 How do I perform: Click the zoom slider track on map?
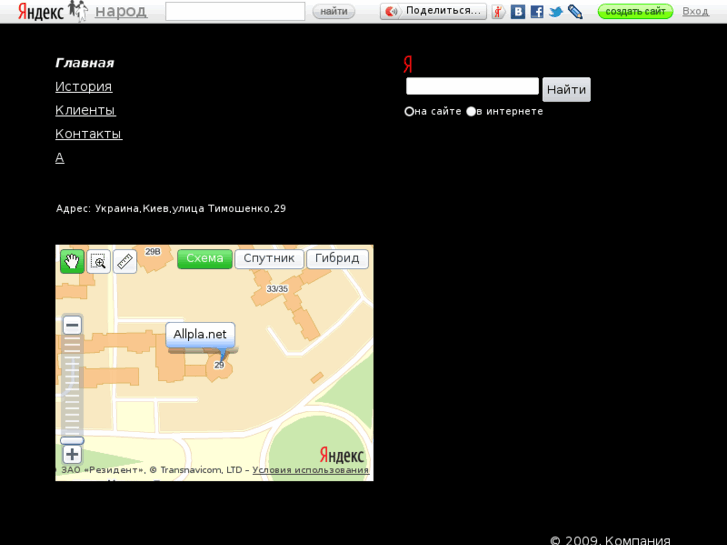(72, 385)
